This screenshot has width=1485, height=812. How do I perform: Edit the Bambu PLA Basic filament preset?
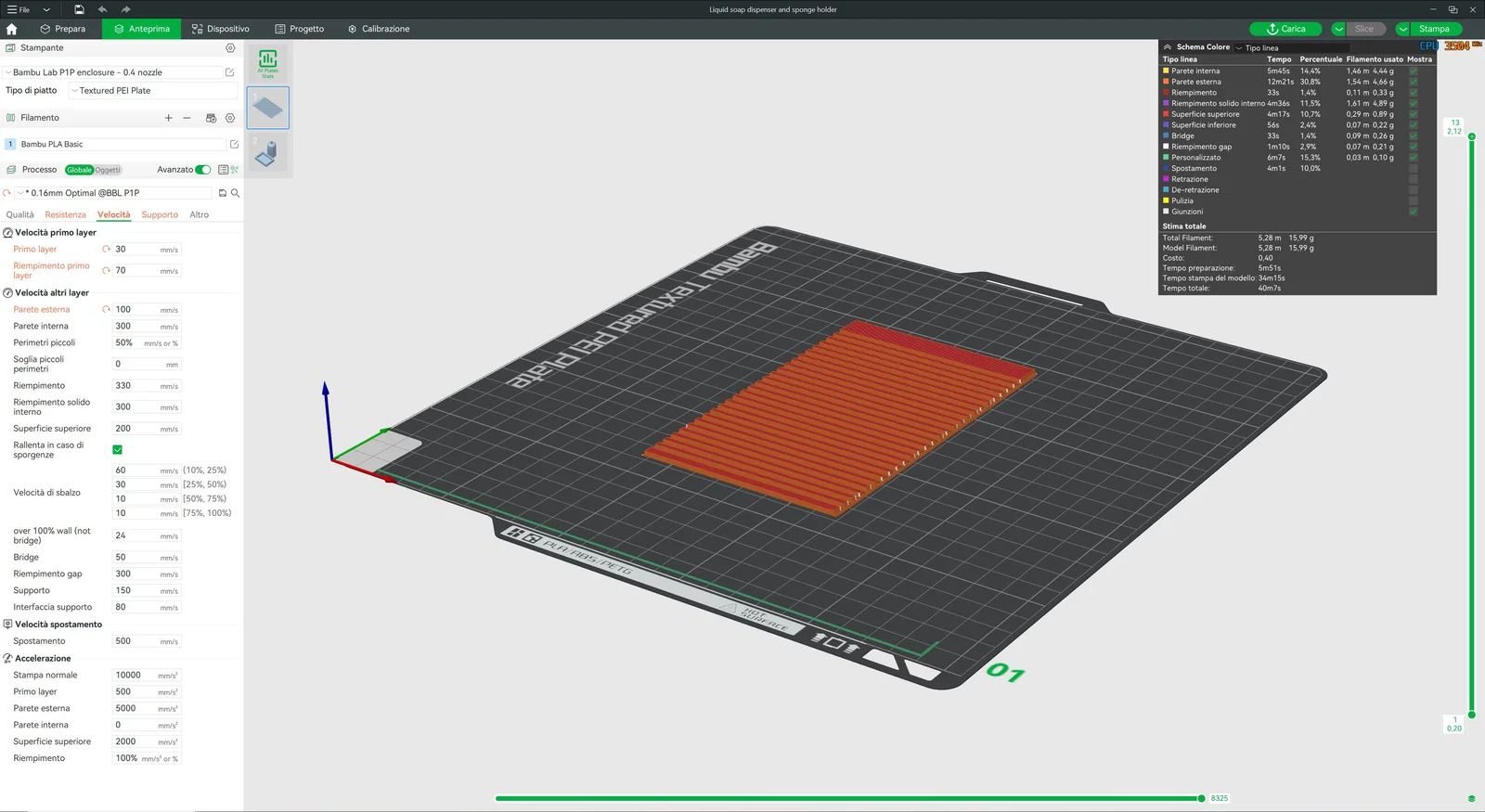click(x=234, y=145)
